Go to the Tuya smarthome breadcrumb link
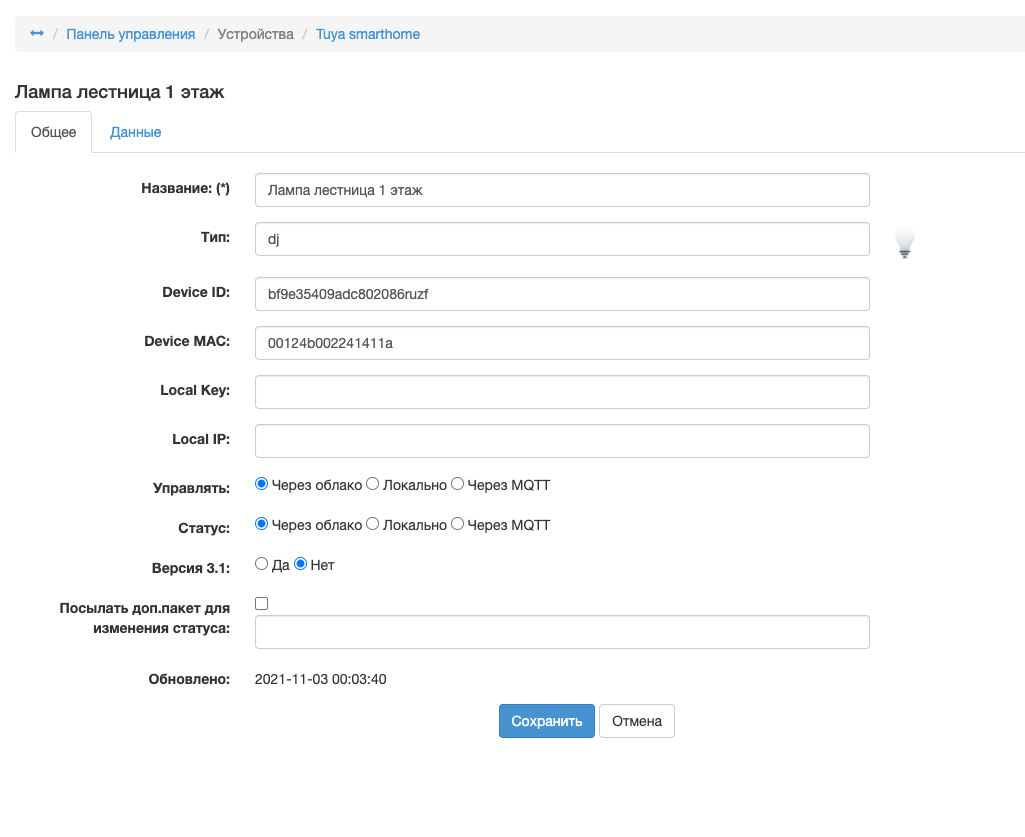This screenshot has width=1025, height=837. point(367,34)
